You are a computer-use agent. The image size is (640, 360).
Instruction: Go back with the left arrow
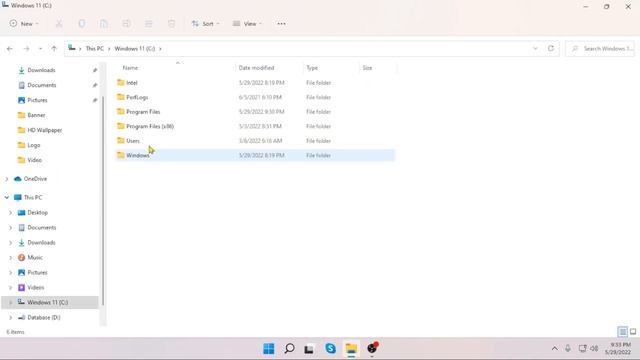[x=10, y=49]
